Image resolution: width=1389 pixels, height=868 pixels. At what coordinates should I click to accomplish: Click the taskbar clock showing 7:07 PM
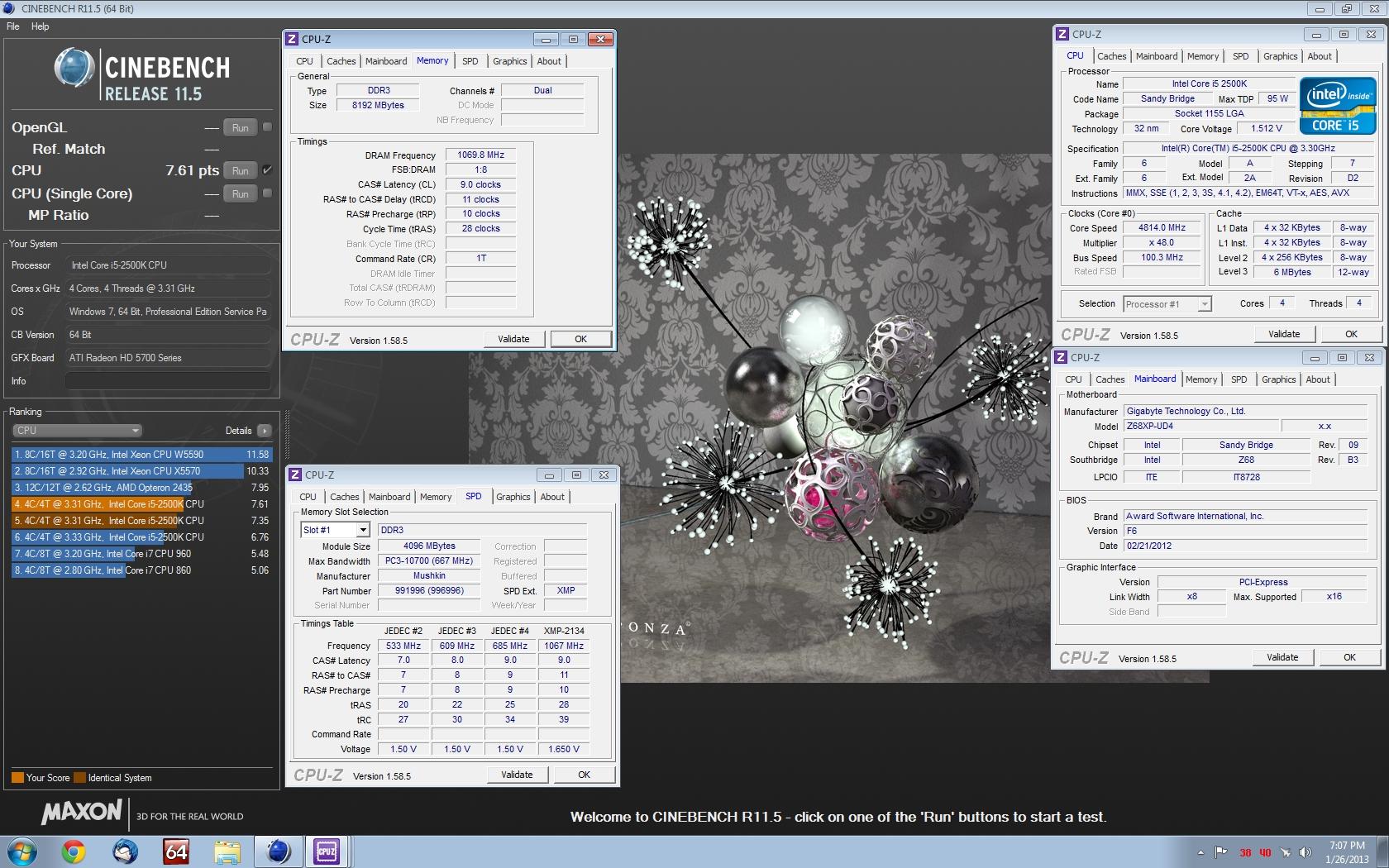[1347, 852]
